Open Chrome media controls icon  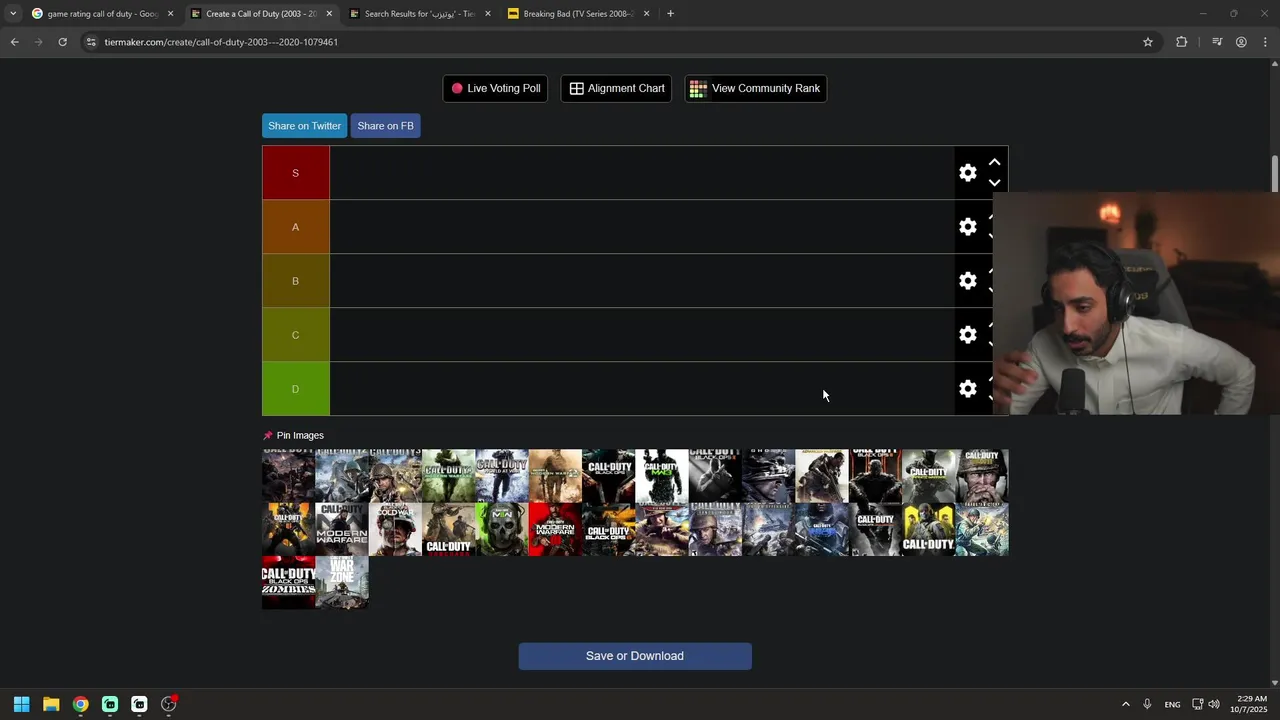[1217, 42]
